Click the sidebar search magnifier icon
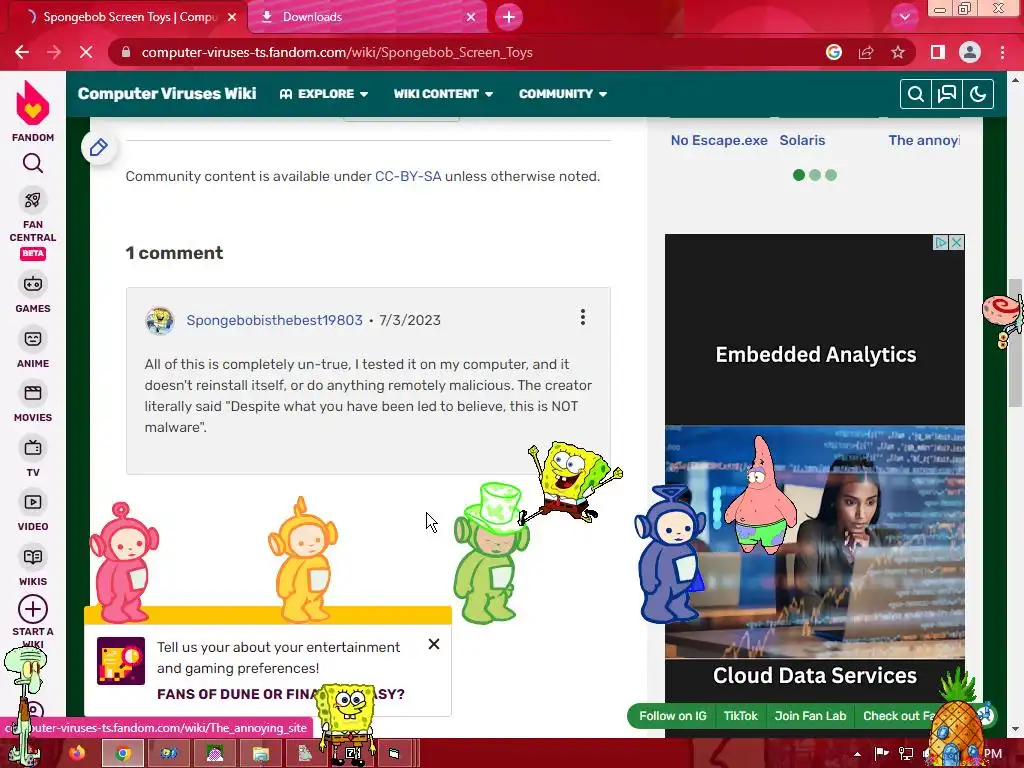Screen dimensions: 1024x768 (33, 163)
